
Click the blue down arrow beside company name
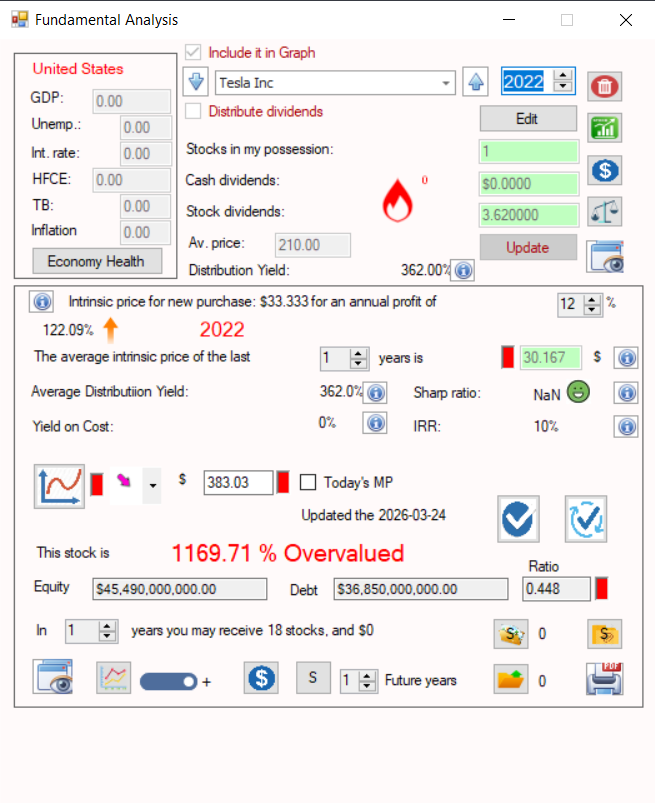coord(196,81)
